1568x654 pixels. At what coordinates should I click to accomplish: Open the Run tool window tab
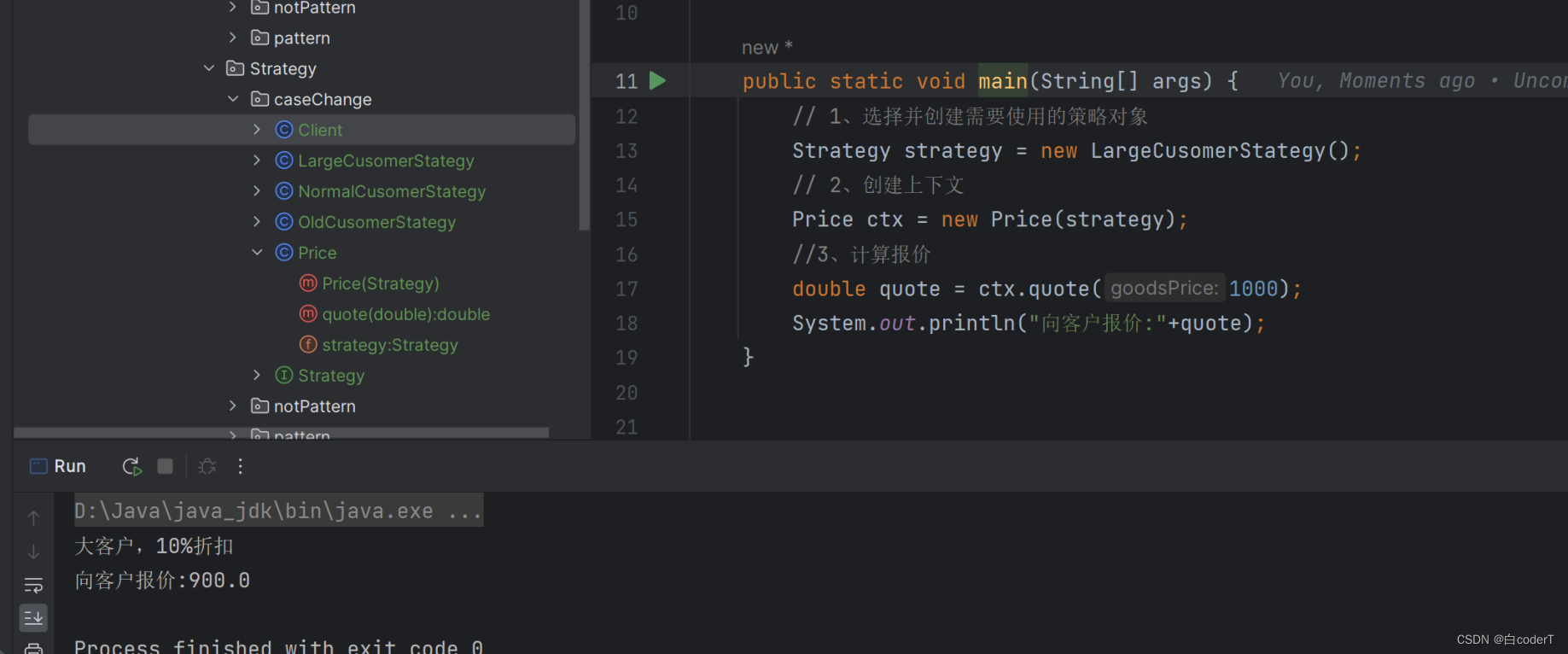(58, 466)
